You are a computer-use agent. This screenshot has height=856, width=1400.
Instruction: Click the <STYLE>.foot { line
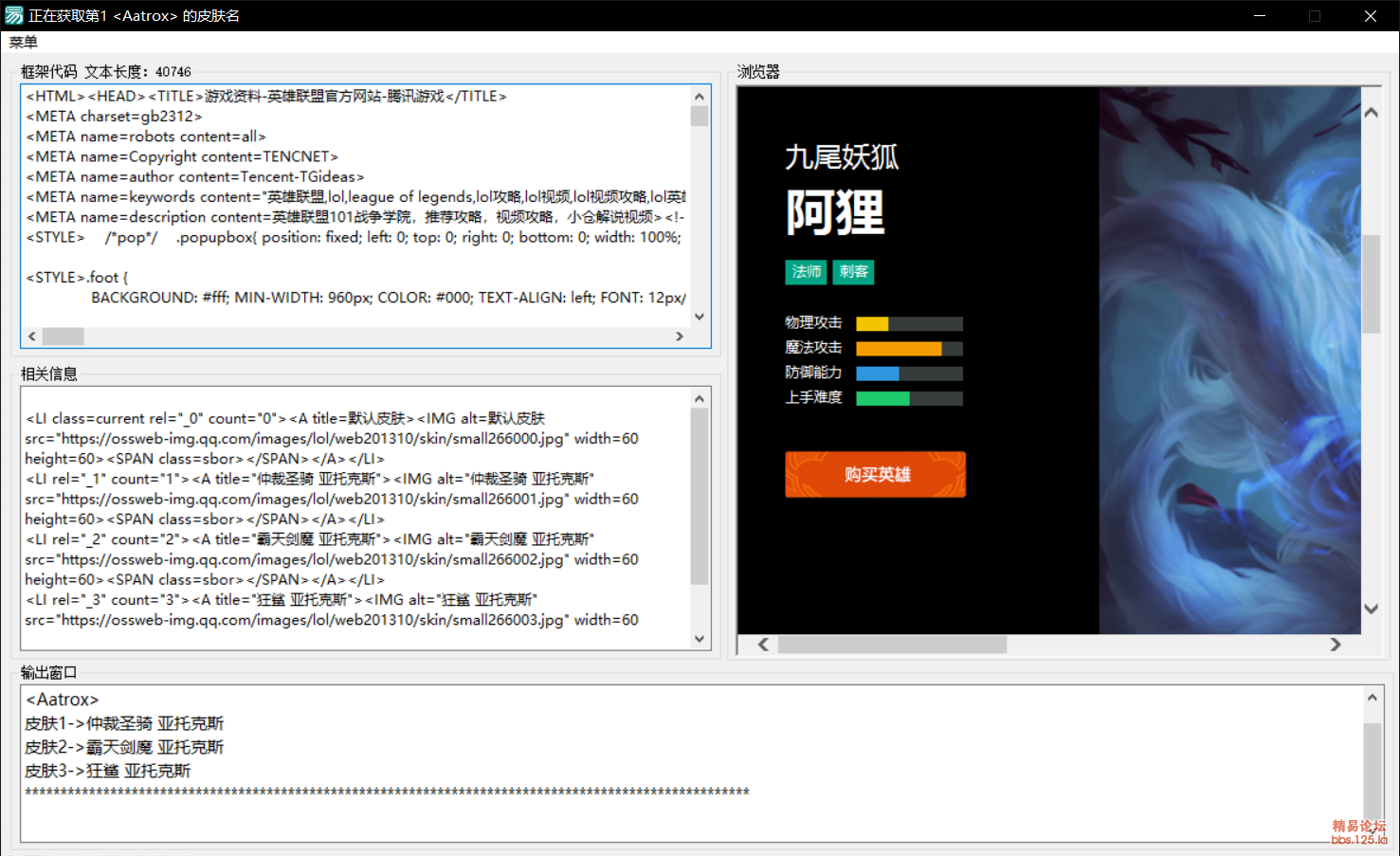click(x=77, y=278)
